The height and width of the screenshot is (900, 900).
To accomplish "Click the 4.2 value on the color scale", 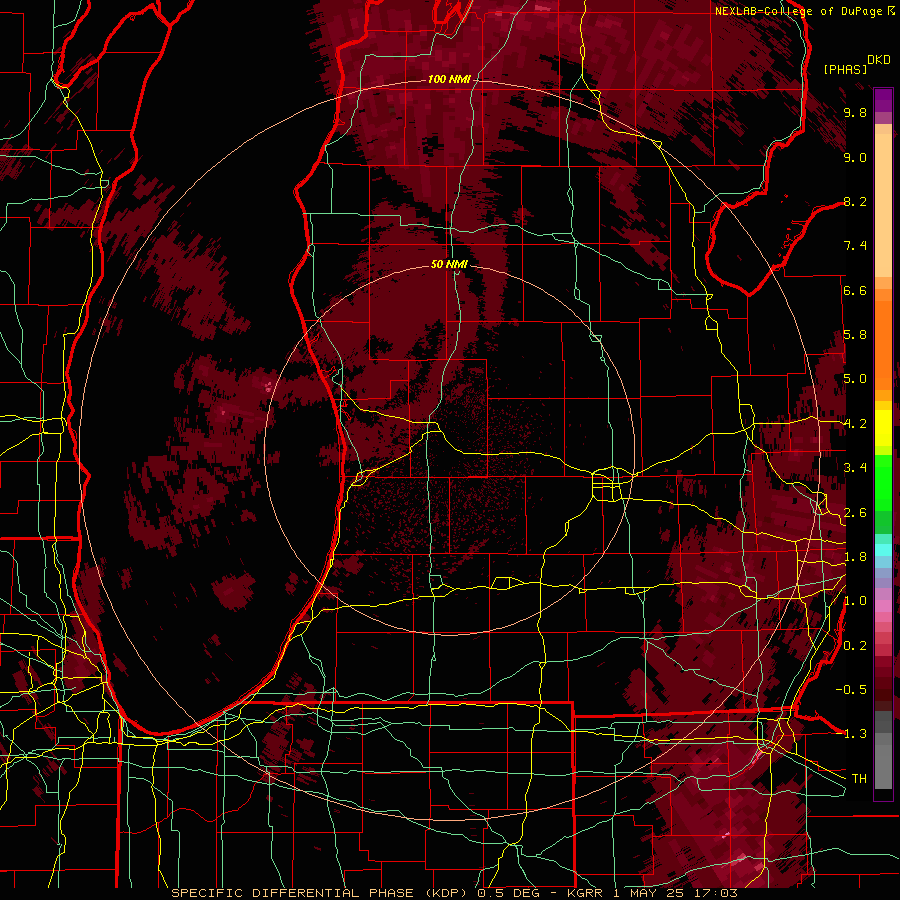I will (x=855, y=424).
